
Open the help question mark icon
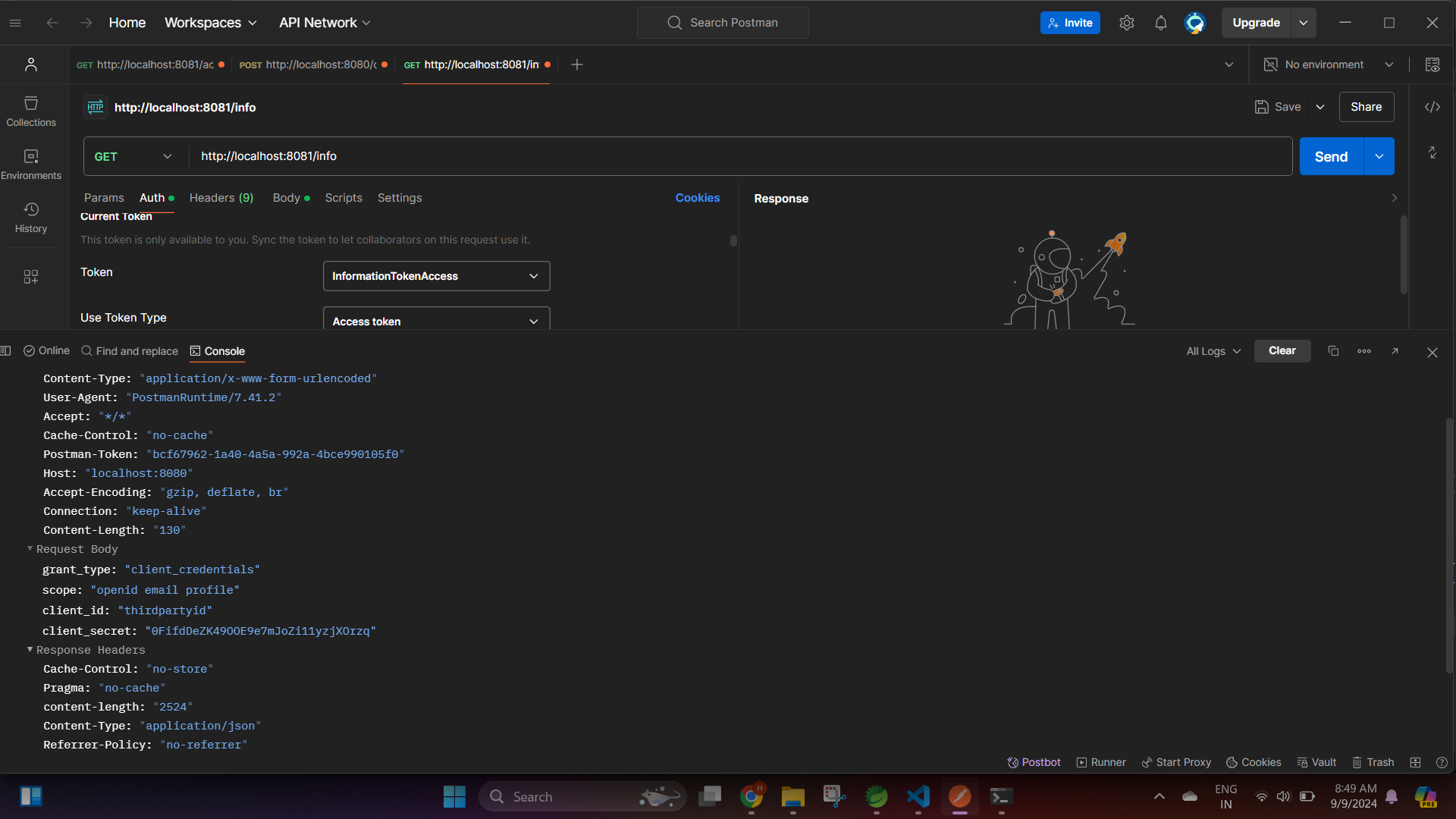tap(1442, 762)
